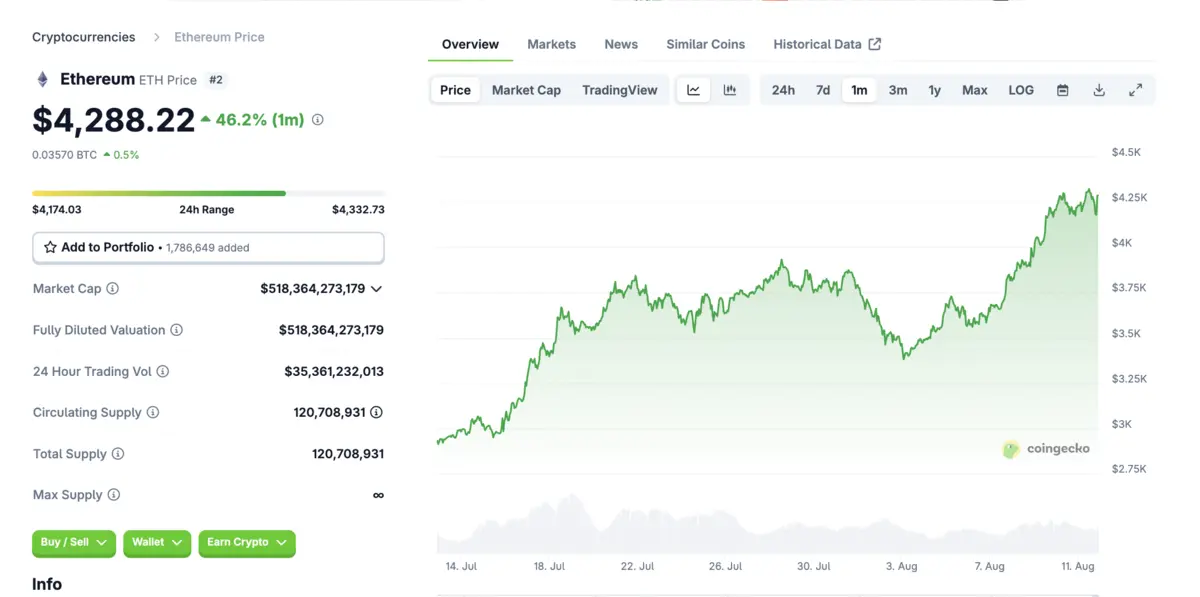Switch to the candlestick chart icon
Screen dimensions: 1200x597
pos(730,89)
